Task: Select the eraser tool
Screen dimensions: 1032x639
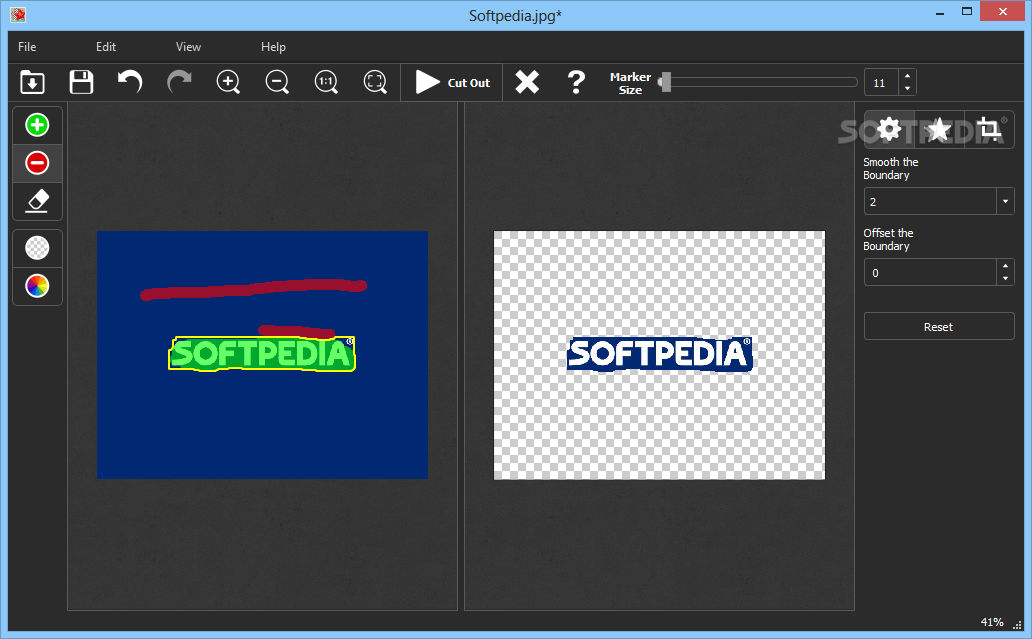Action: pyautogui.click(x=38, y=201)
